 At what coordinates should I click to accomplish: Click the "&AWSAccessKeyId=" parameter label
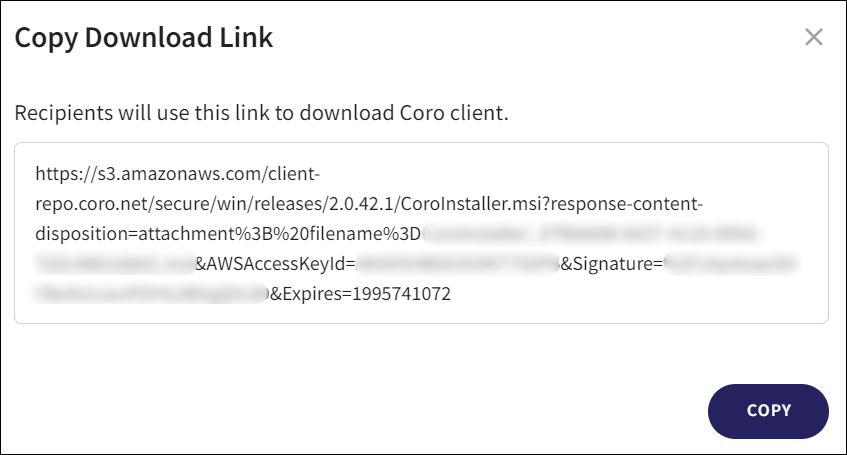click(x=274, y=265)
